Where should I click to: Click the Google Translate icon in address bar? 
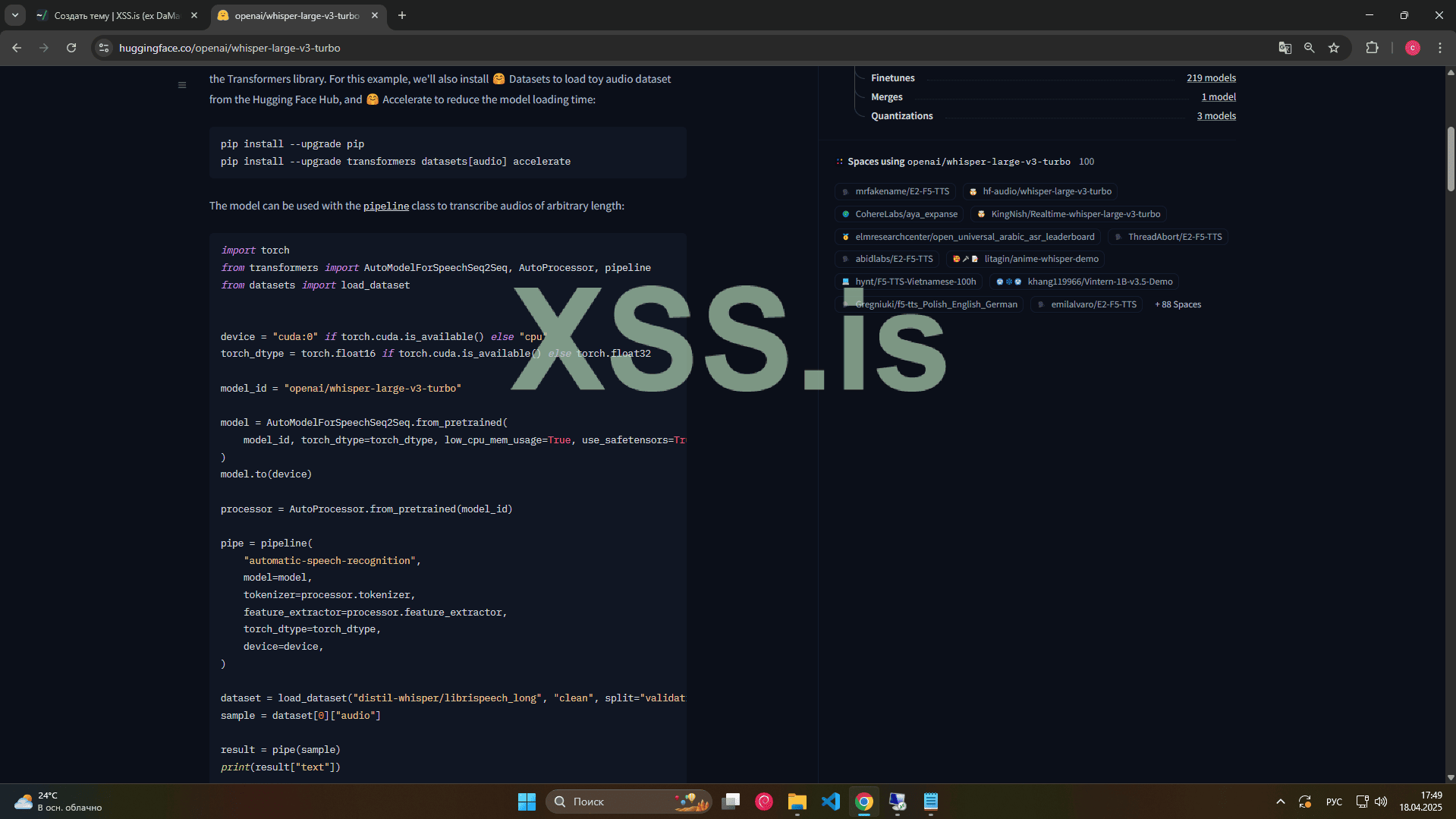click(1285, 48)
